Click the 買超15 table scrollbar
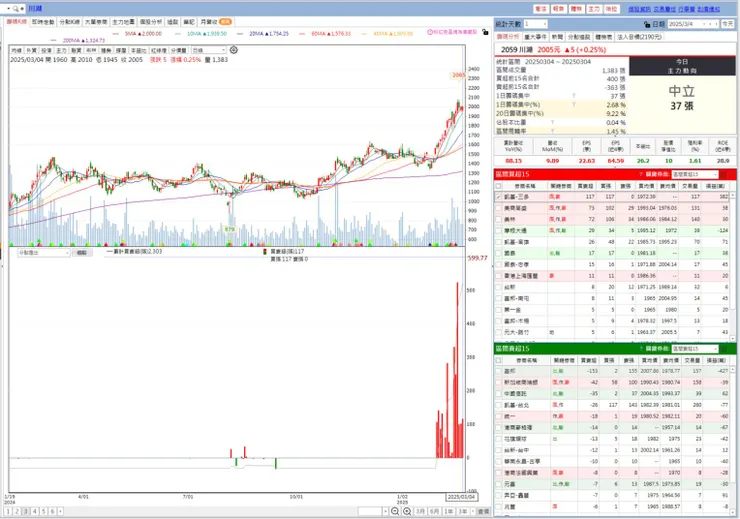Image resolution: width=740 pixels, height=519 pixels. [x=733, y=267]
